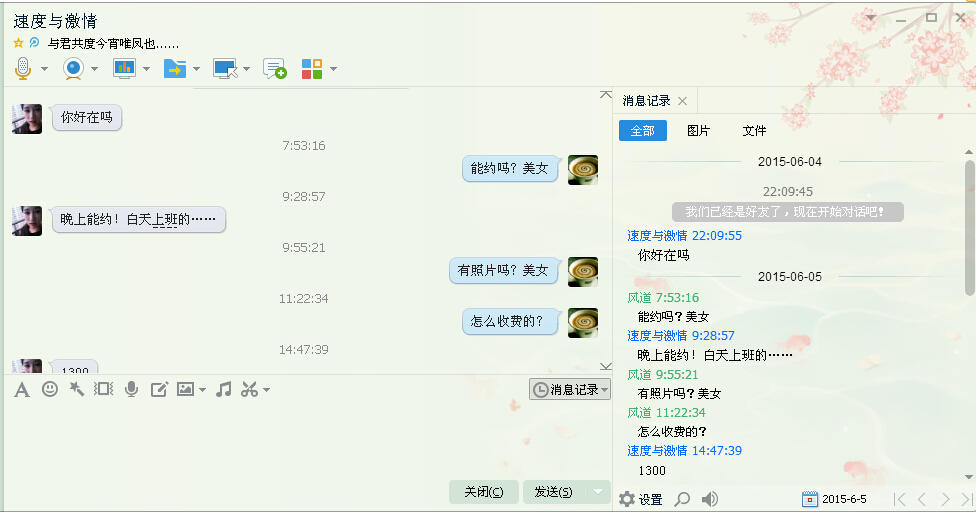Click the font settings 'A' icon
Viewport: 976px width, 512px height.
click(22, 389)
